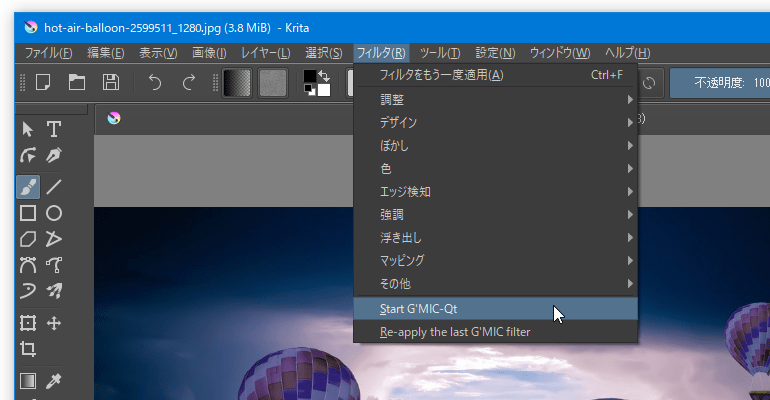Open the 表示(V) menu
This screenshot has height=400, width=770.
click(158, 53)
